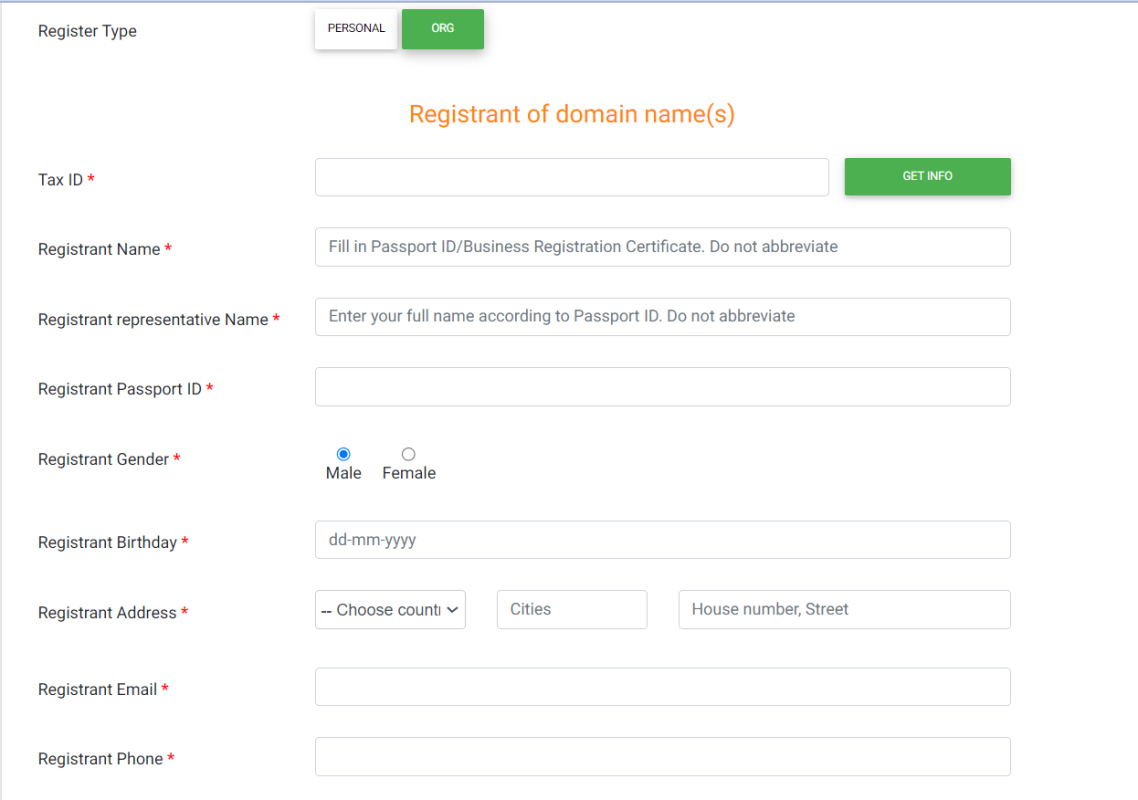The width and height of the screenshot is (1138, 800).
Task: Switch register type to PERSONAL
Action: click(356, 29)
